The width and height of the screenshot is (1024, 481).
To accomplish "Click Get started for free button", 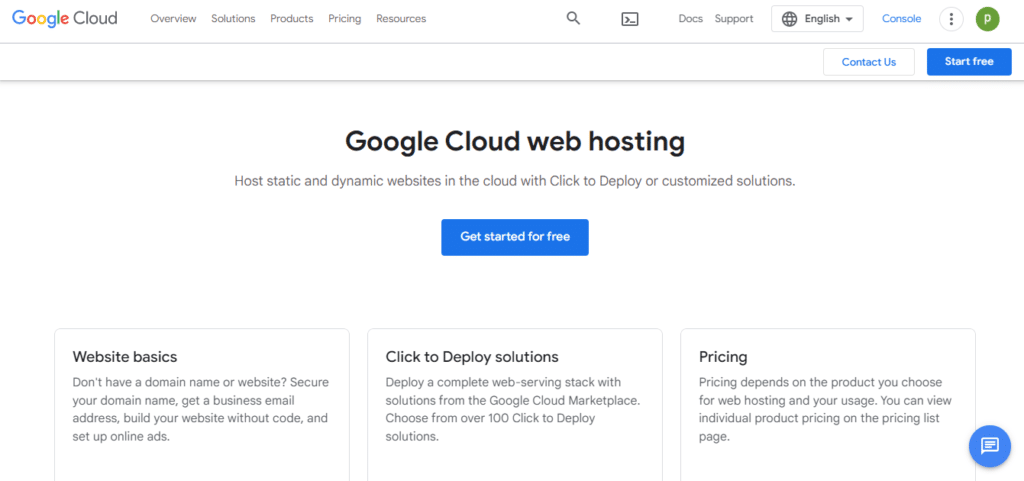I will click(x=514, y=237).
